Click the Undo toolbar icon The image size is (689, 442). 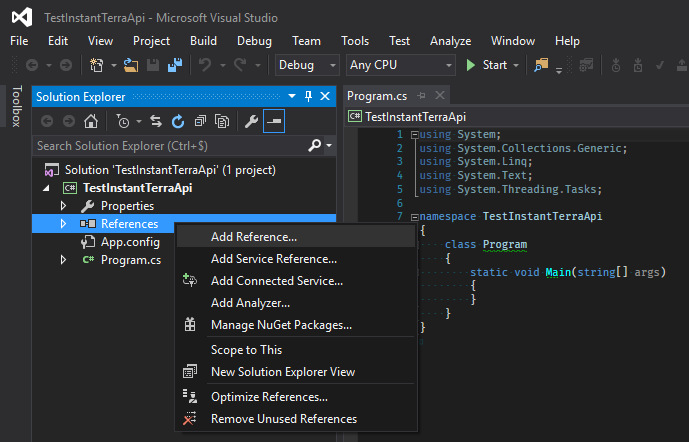coord(205,65)
